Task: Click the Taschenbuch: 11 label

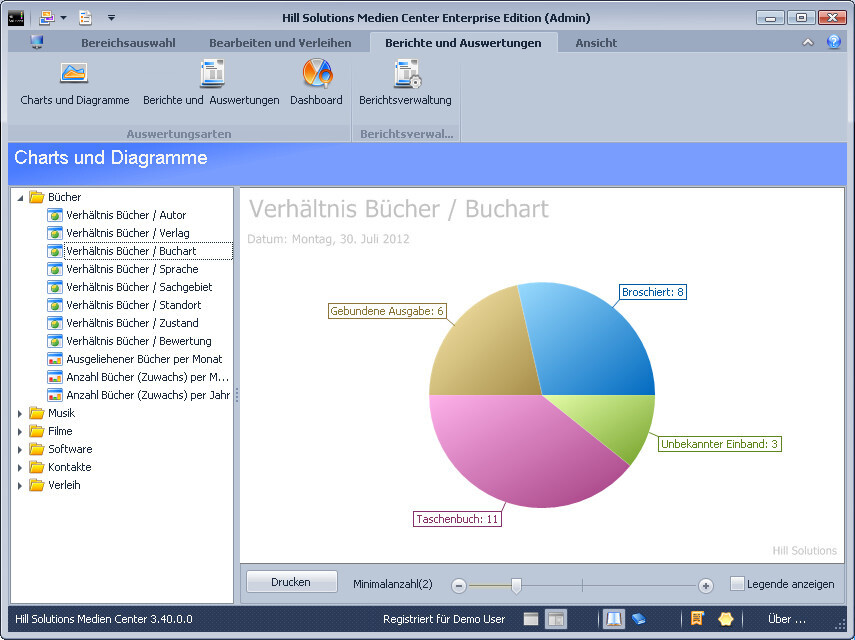Action: (457, 518)
